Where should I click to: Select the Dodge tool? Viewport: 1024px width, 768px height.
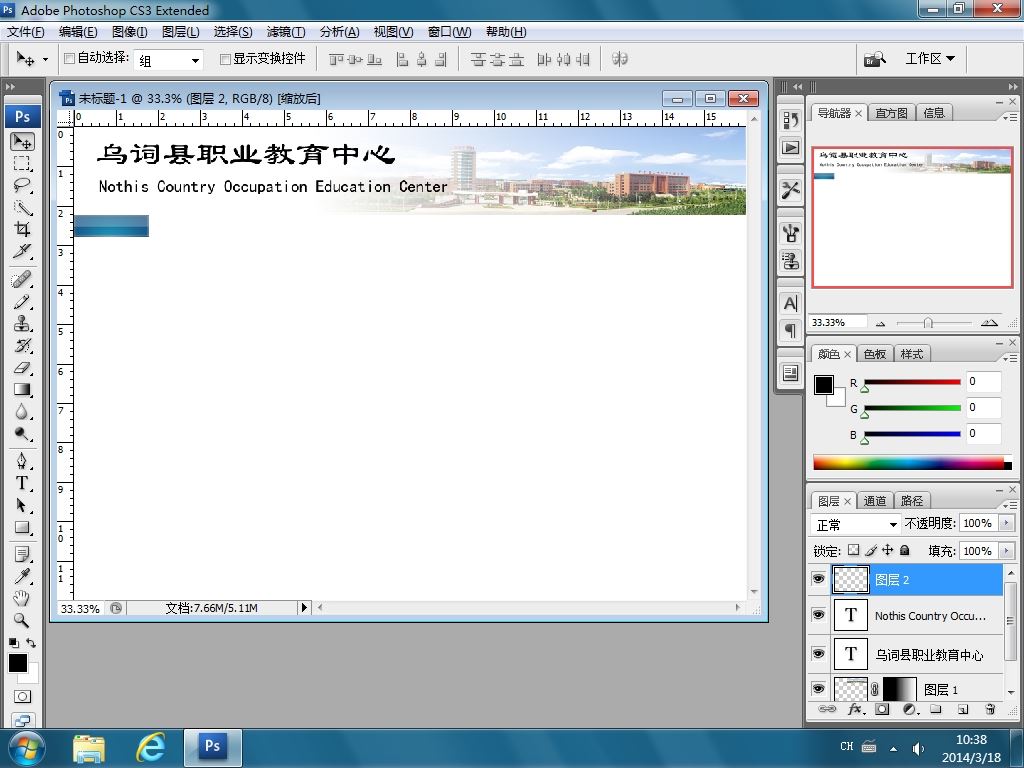coord(22,434)
